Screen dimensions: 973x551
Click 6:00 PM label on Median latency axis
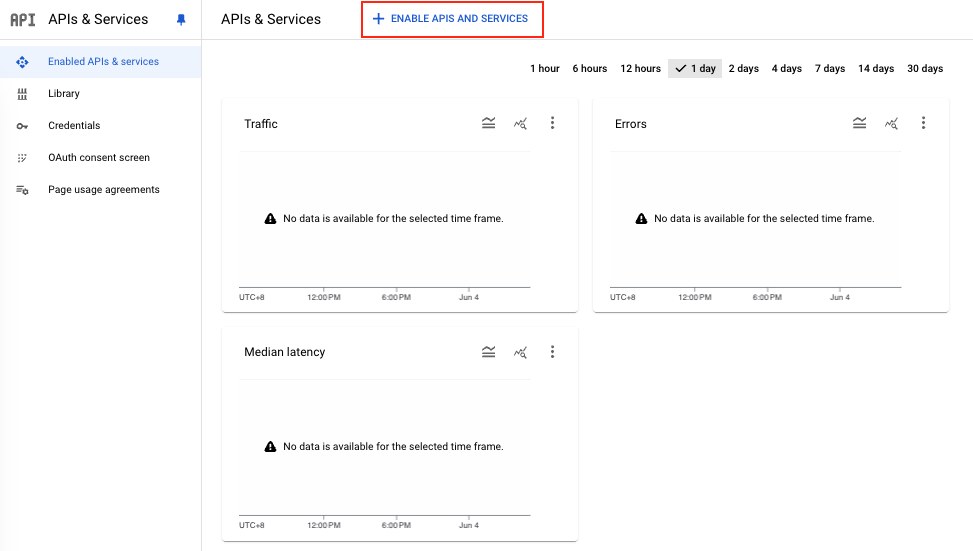coord(396,525)
